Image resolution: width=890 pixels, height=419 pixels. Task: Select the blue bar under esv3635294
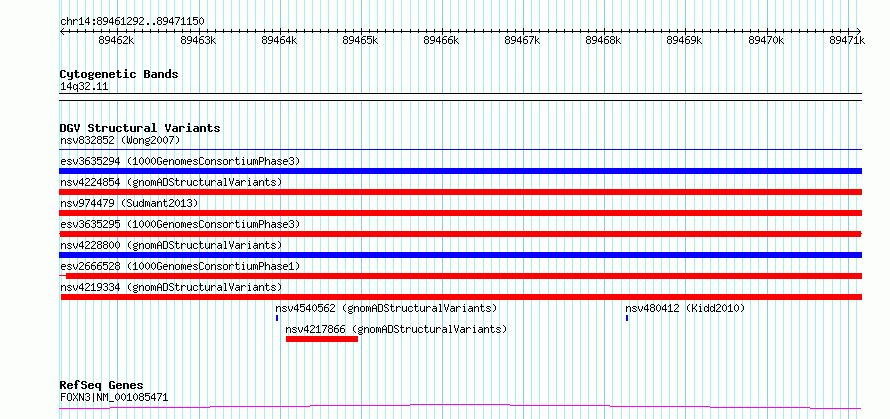pos(460,171)
